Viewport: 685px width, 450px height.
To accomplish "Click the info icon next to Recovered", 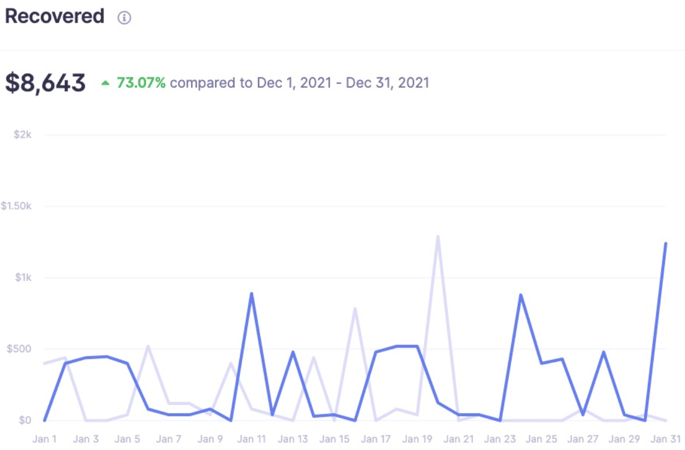I will pos(124,18).
